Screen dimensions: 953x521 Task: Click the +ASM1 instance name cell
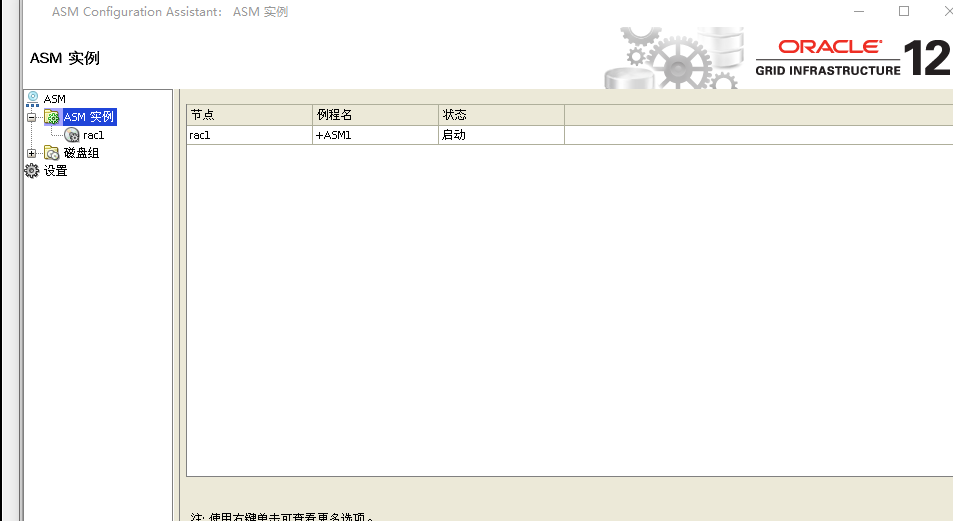376,135
